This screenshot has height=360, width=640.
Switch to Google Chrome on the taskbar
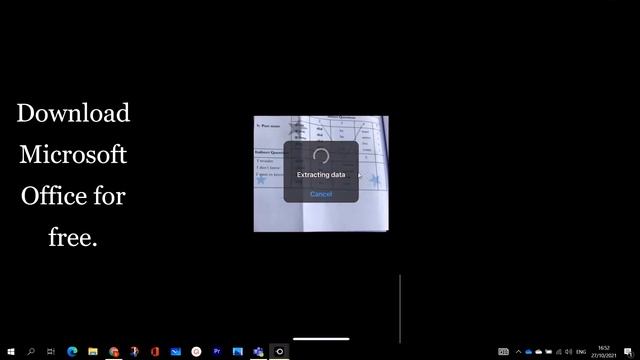click(x=114, y=351)
